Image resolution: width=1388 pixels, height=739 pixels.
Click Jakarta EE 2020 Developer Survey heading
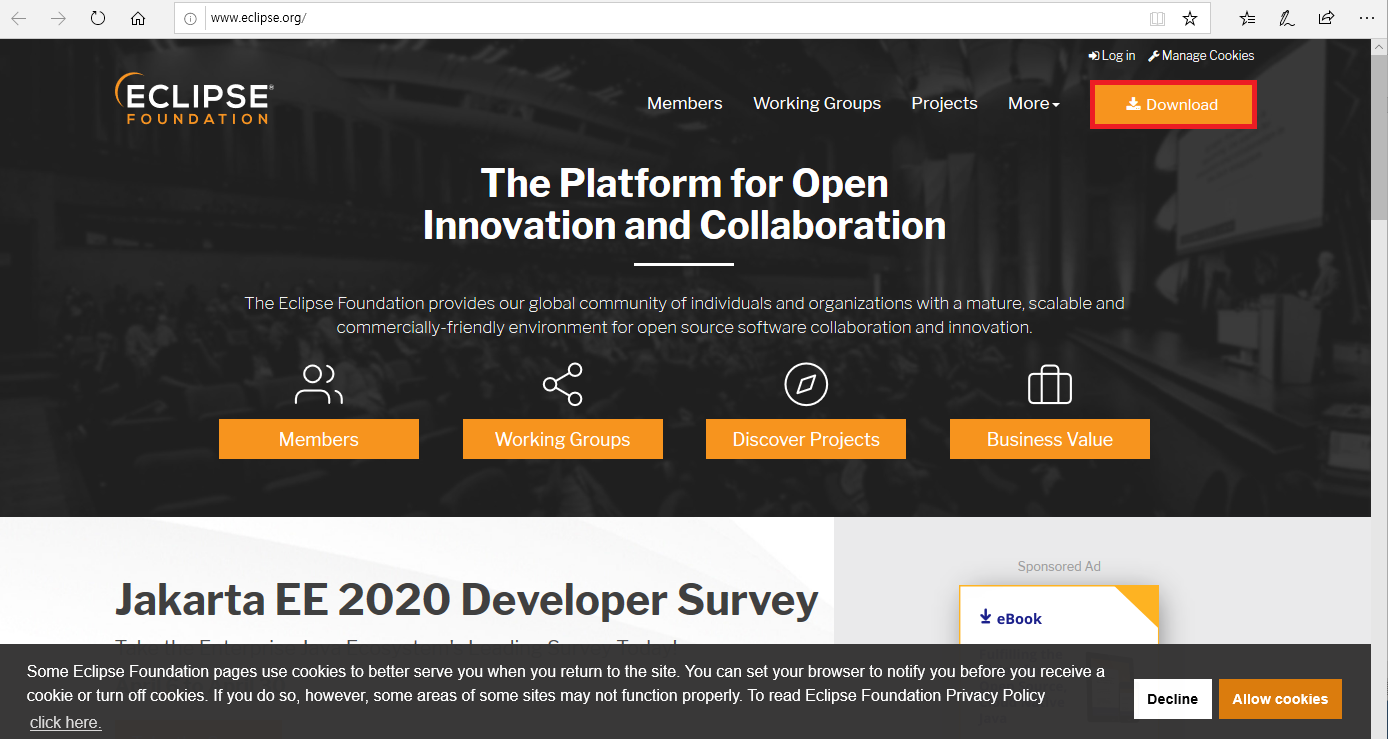click(466, 600)
